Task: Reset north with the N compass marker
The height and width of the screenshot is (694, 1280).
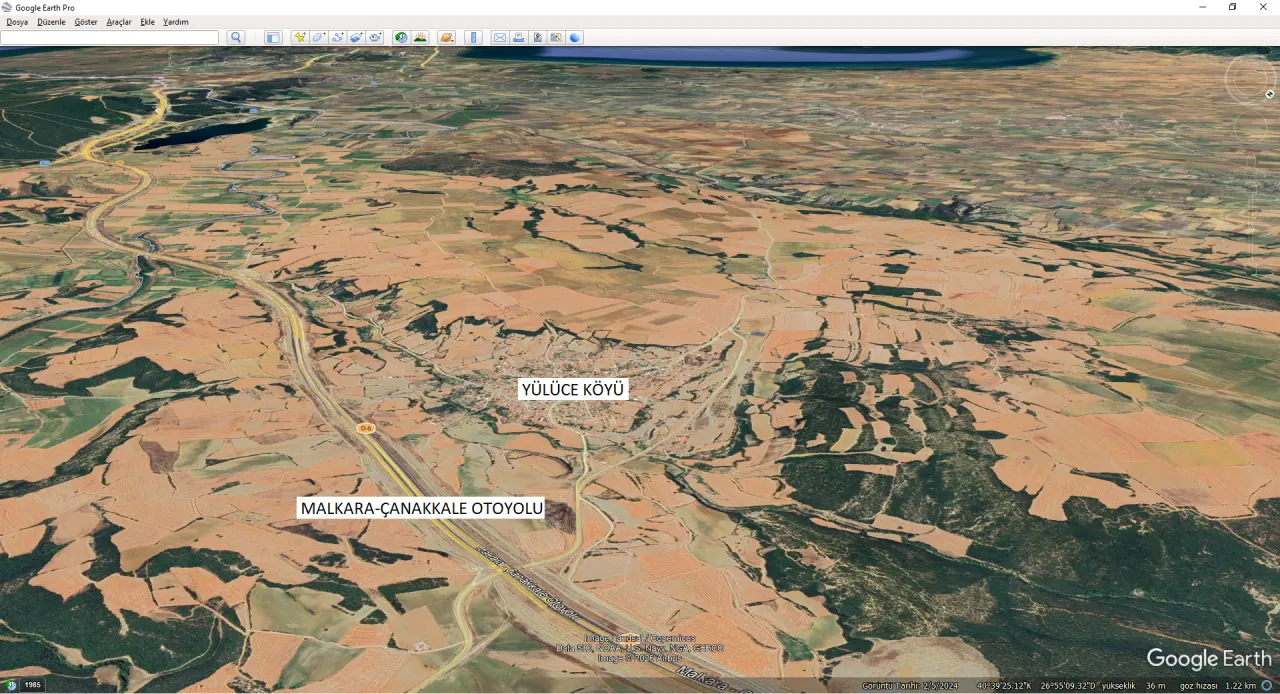Action: 1270,94
